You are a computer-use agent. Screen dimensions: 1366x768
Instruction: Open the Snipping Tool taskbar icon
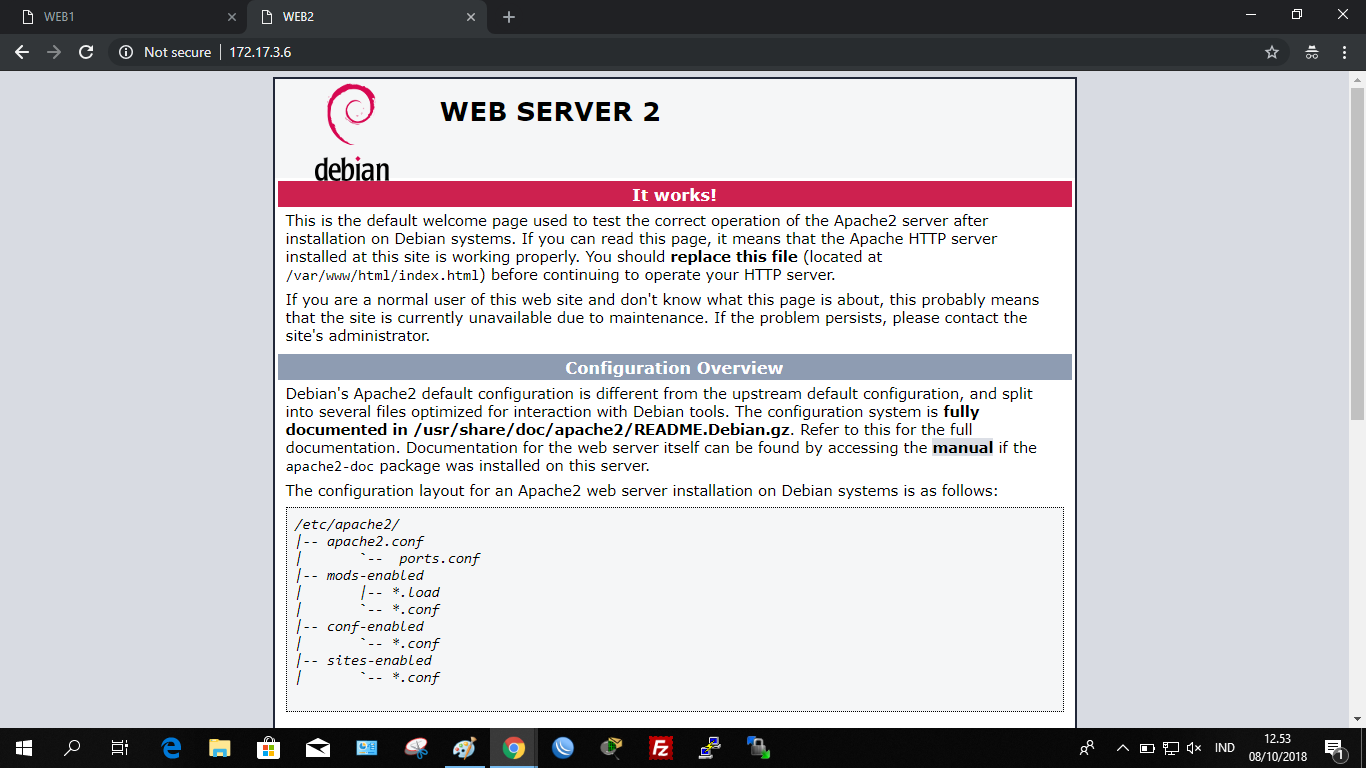(x=416, y=748)
